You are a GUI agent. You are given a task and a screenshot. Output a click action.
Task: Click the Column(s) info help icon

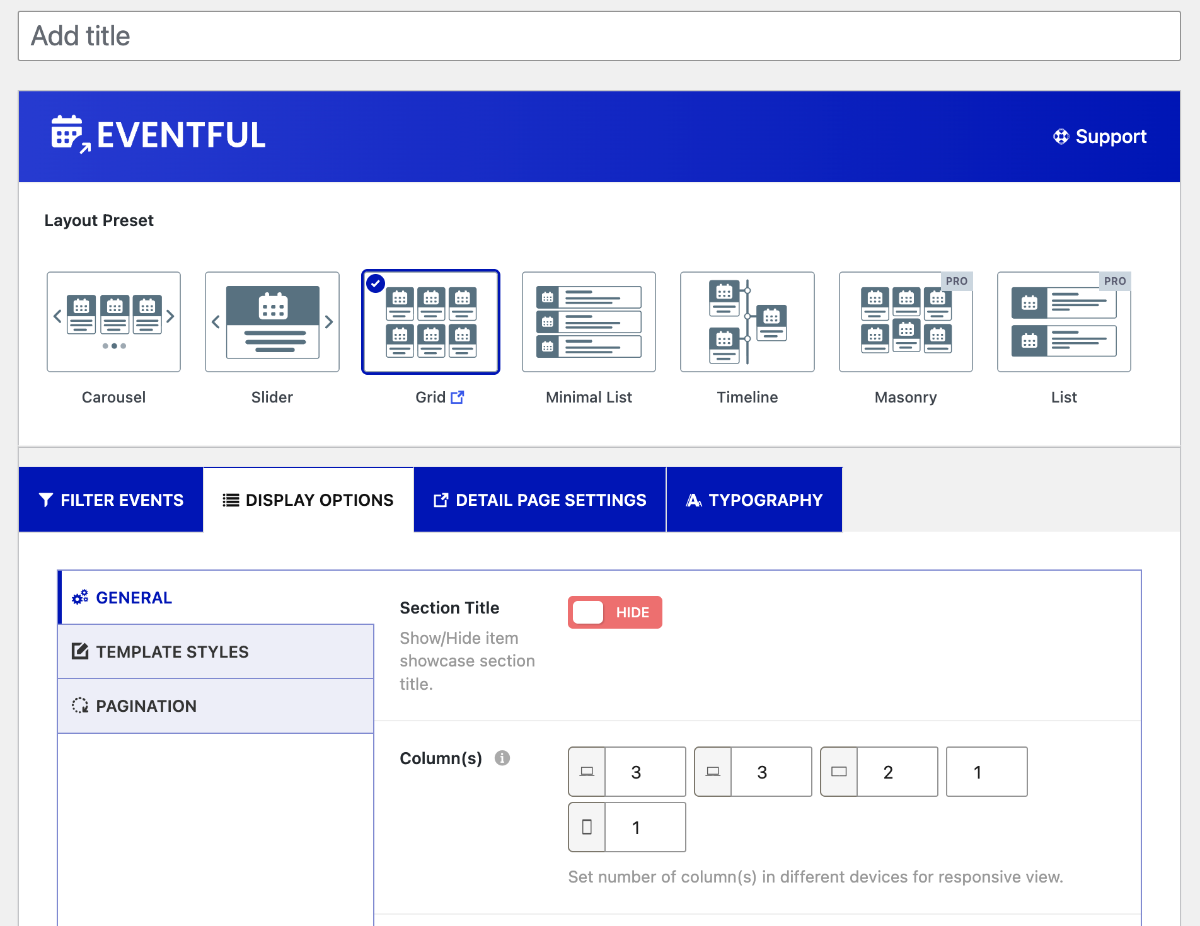coord(503,758)
